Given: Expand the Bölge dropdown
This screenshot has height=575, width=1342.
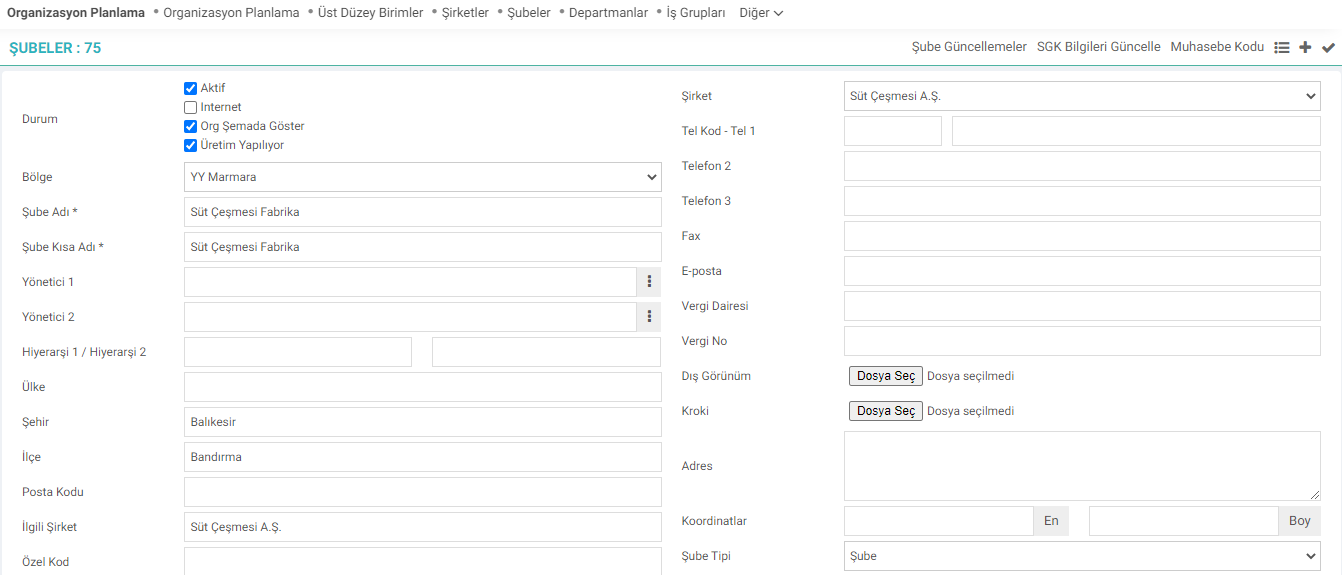Looking at the screenshot, I should (423, 177).
